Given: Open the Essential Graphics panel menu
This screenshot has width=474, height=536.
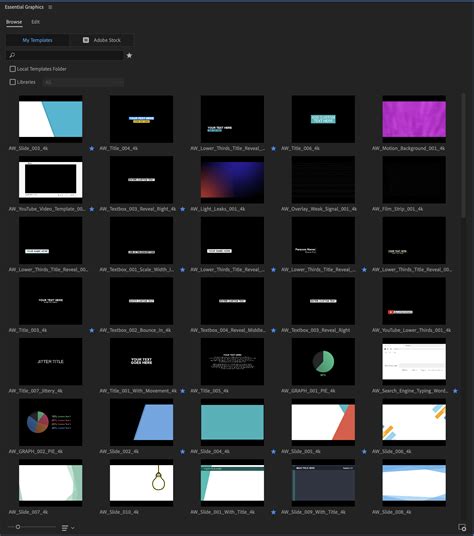Looking at the screenshot, I should [50, 7].
